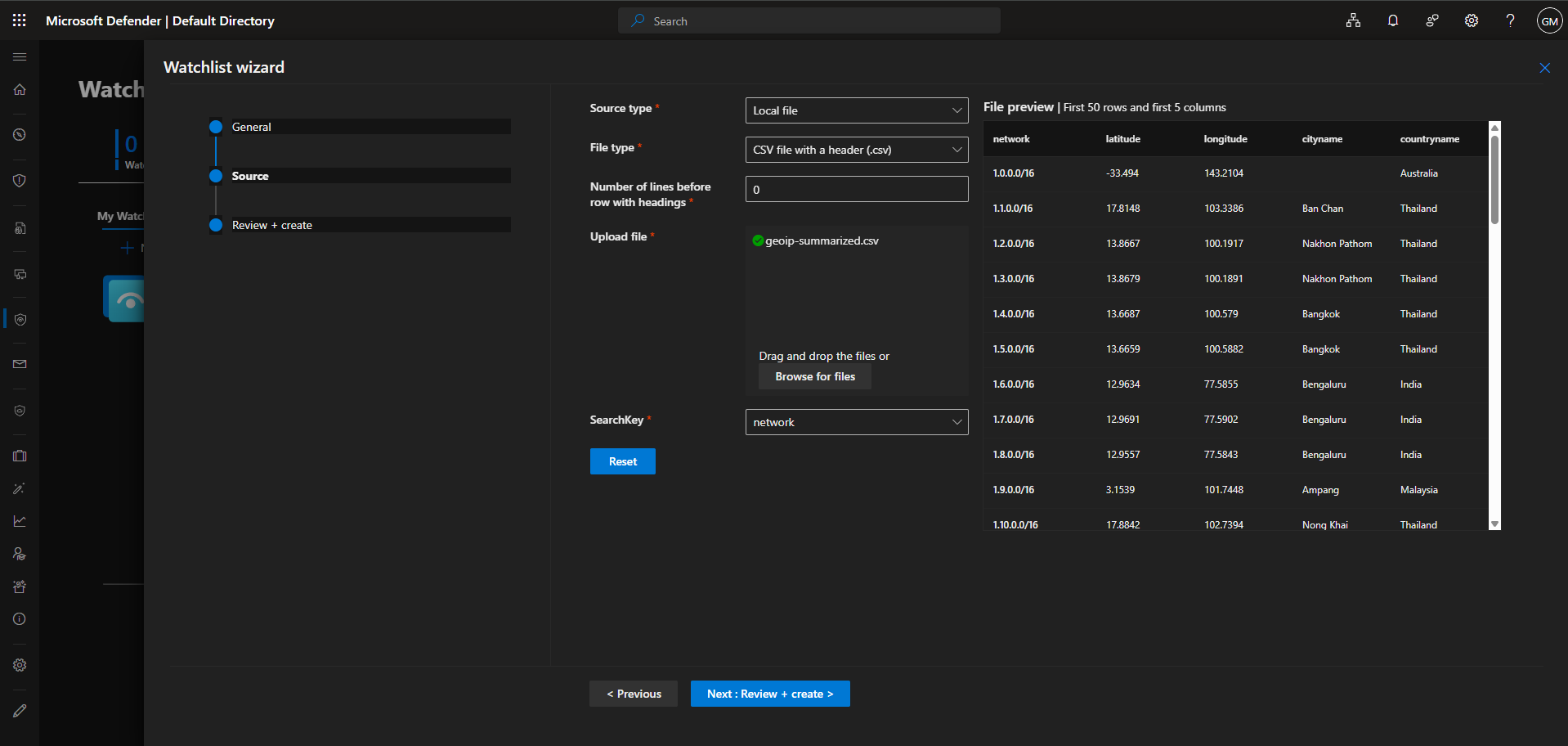
Task: Click the Nong Khai city cell
Action: 1324,525
